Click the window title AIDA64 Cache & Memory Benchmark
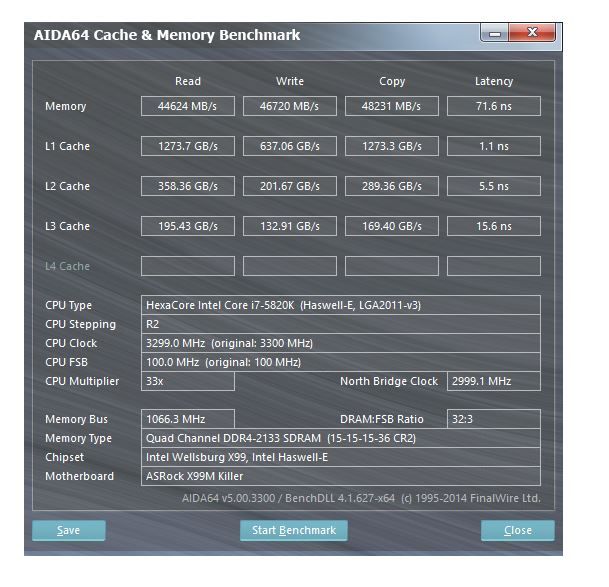This screenshot has width=609, height=587. (167, 35)
